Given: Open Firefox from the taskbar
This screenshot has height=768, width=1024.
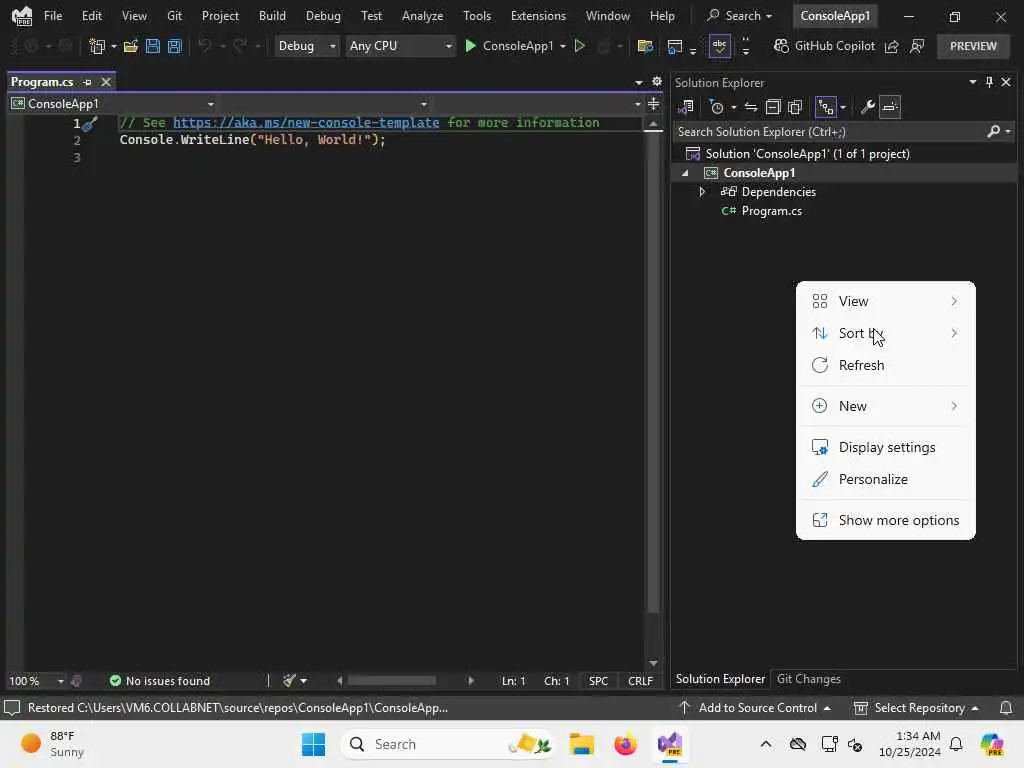Looking at the screenshot, I should pos(625,744).
